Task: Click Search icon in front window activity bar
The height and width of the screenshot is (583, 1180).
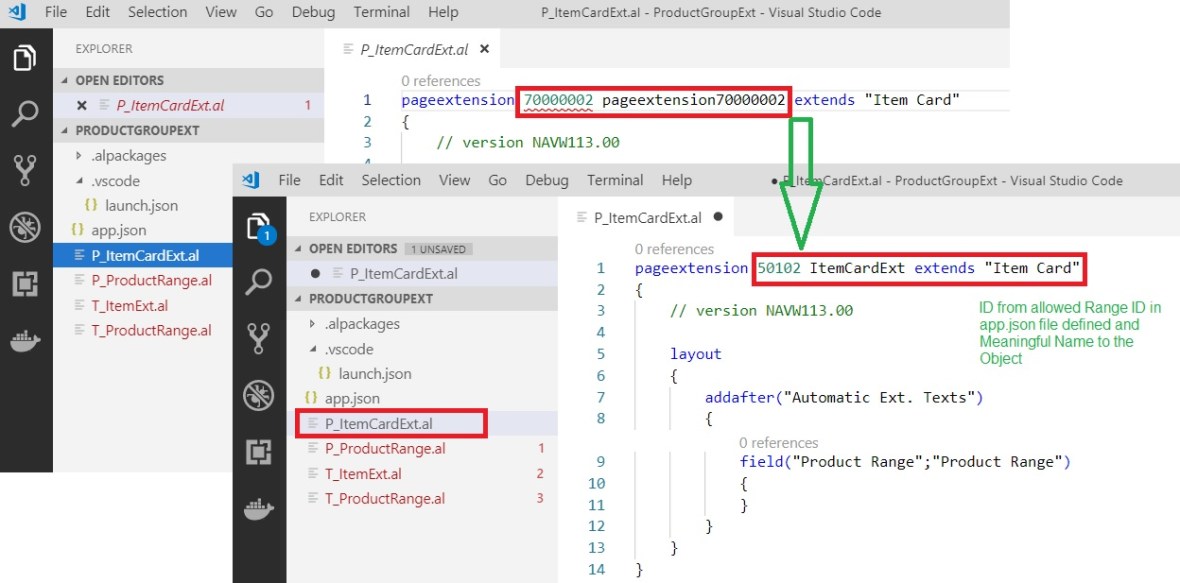Action: [x=258, y=281]
